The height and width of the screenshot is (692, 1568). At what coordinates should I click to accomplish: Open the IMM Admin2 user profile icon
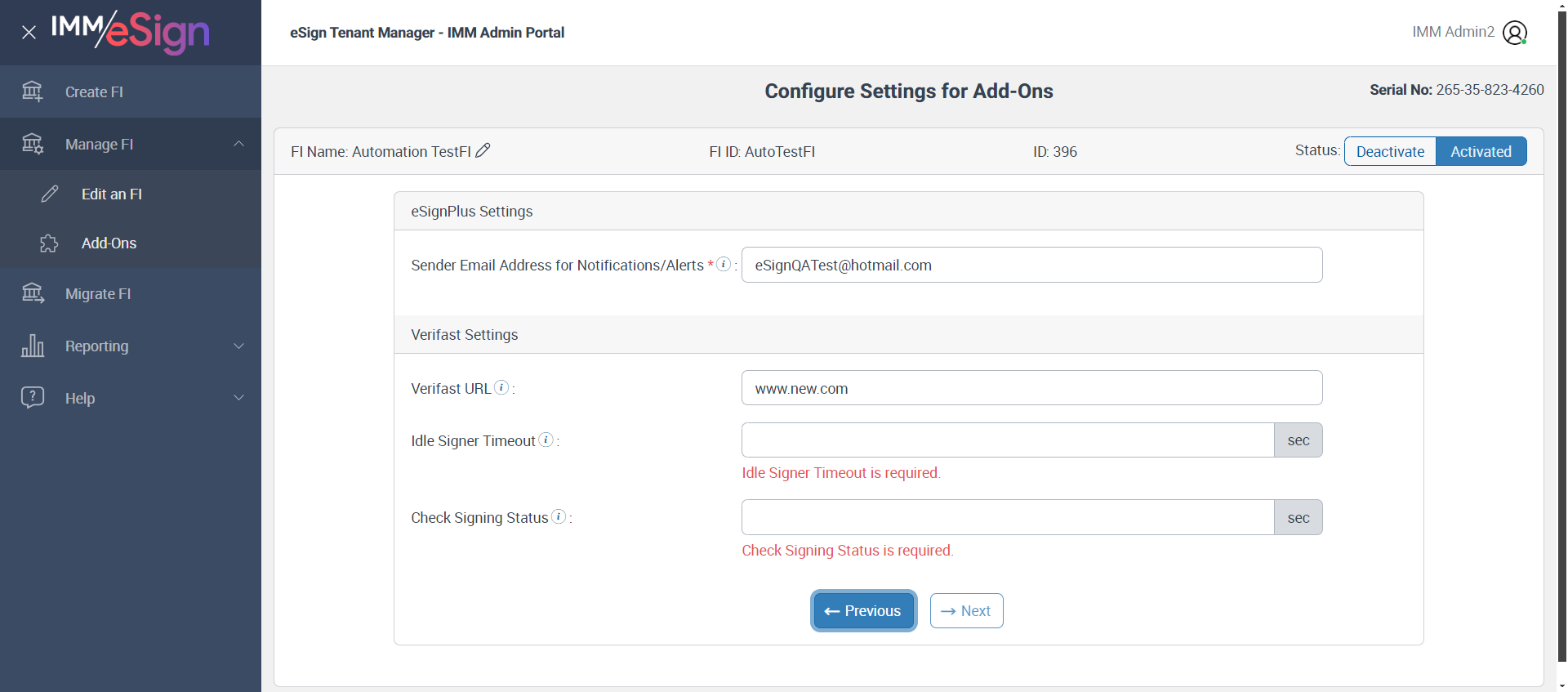[1514, 33]
